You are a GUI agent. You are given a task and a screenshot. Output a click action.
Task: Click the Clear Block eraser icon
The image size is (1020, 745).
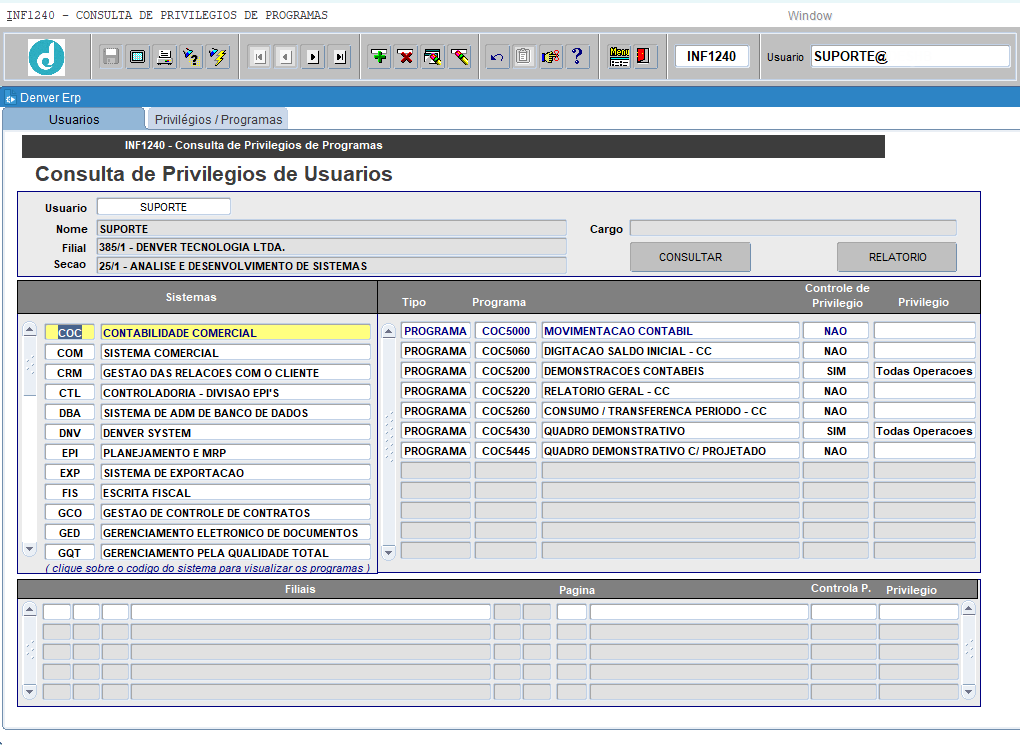(x=433, y=57)
